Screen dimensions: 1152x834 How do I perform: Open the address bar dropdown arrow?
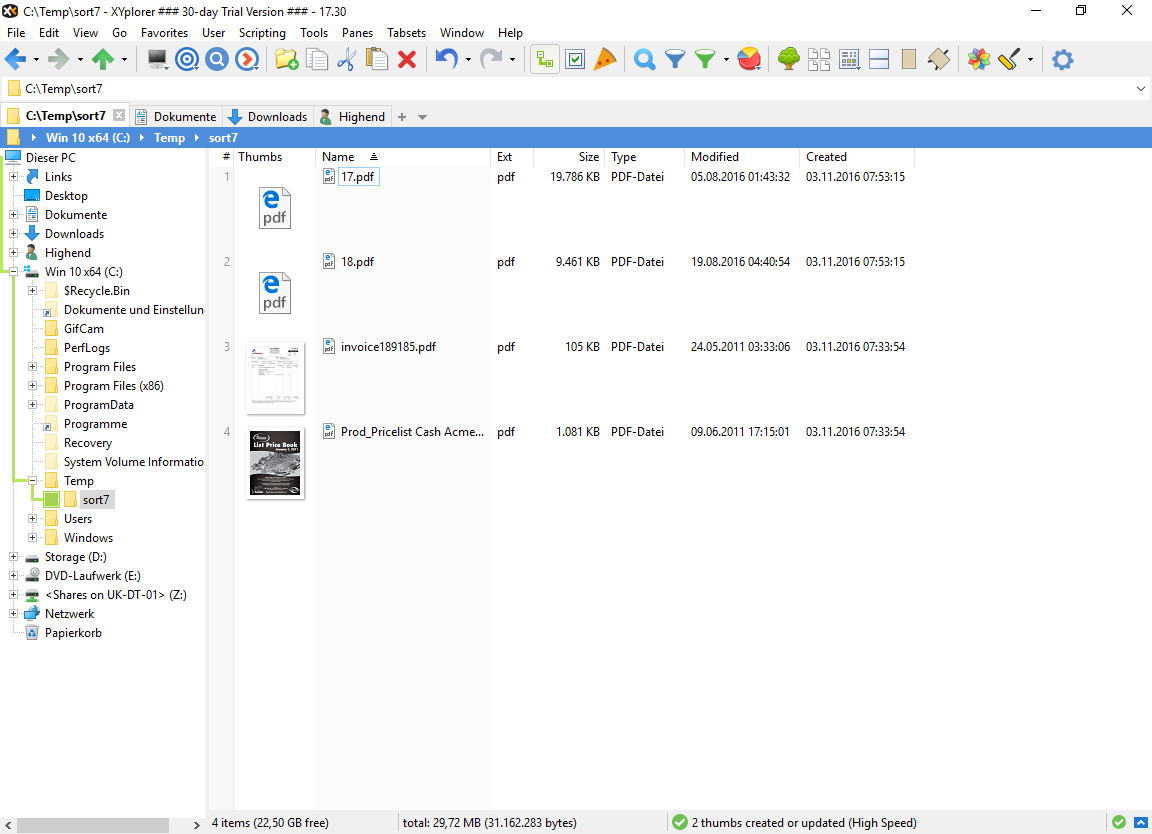coord(1141,89)
